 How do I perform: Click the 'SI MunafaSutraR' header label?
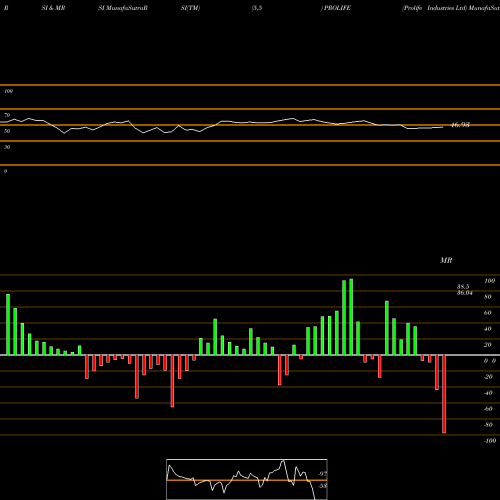coord(123,8)
